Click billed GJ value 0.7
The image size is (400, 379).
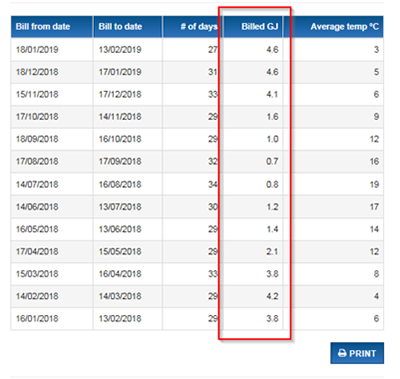pyautogui.click(x=272, y=161)
